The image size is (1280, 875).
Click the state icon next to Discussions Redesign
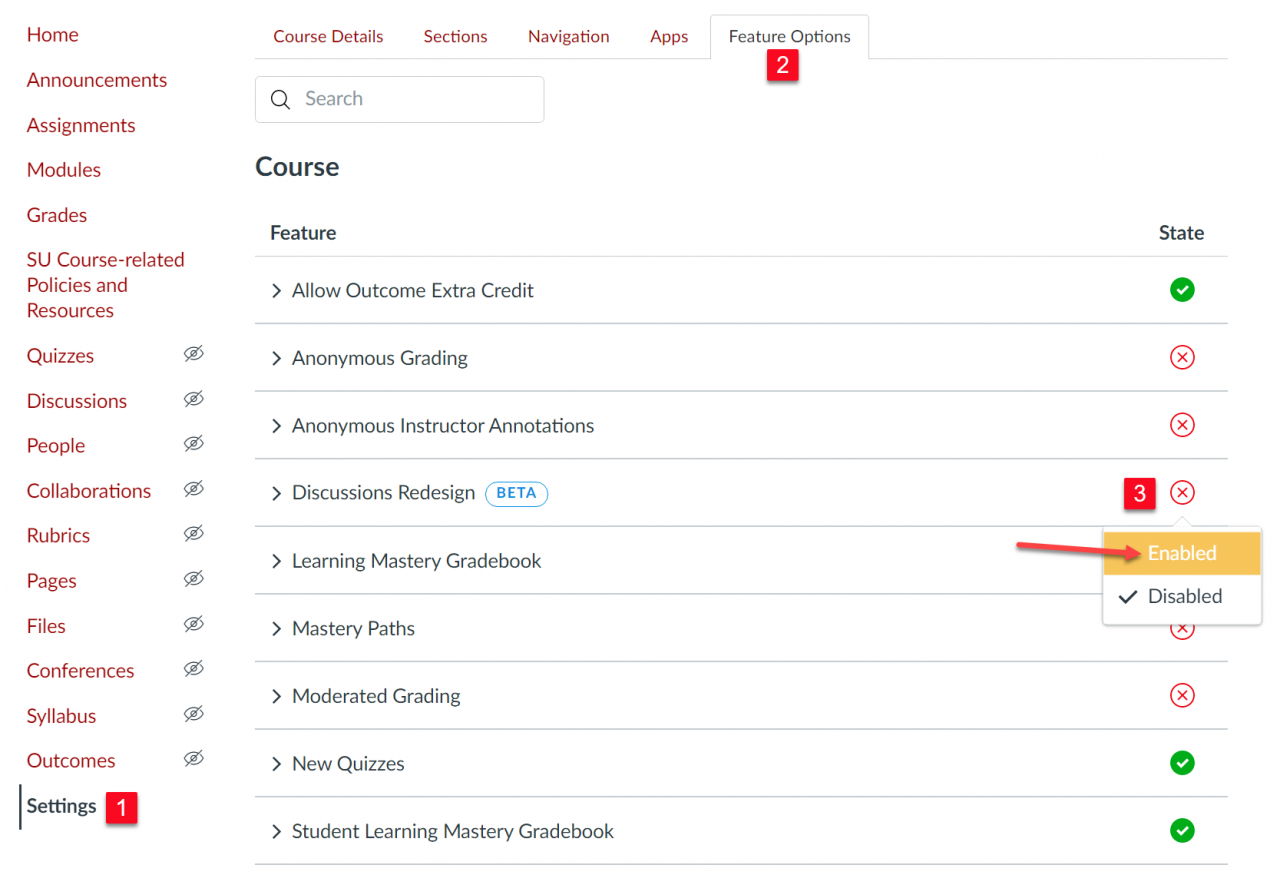[1182, 493]
